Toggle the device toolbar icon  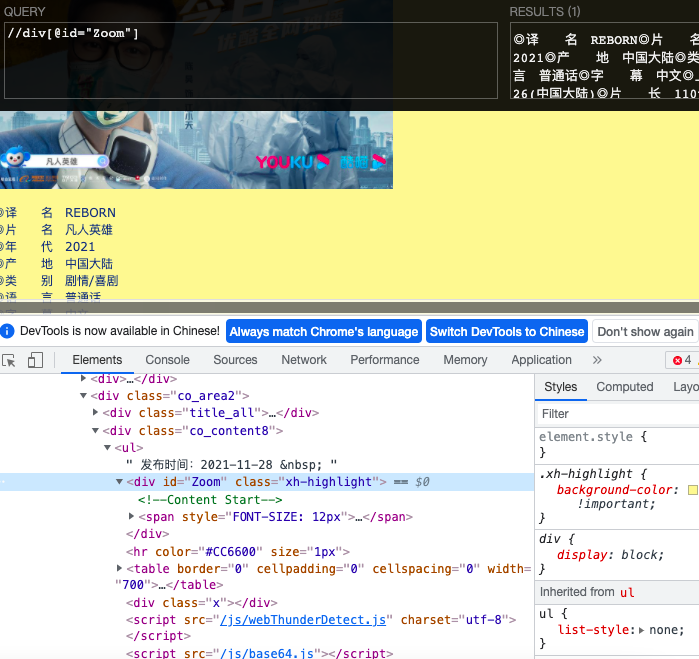click(x=35, y=360)
